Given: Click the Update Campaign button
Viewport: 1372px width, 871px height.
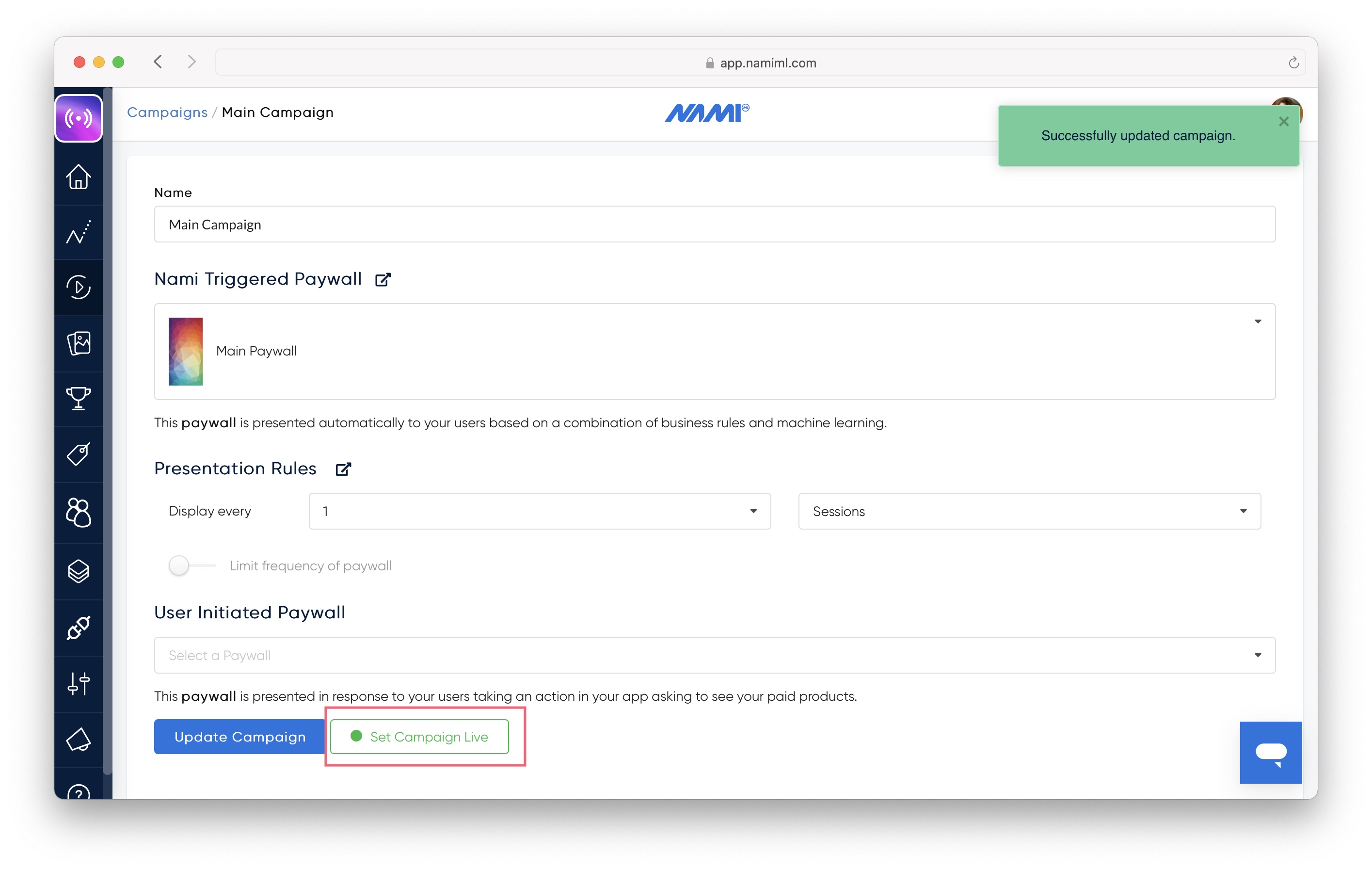Looking at the screenshot, I should (240, 737).
